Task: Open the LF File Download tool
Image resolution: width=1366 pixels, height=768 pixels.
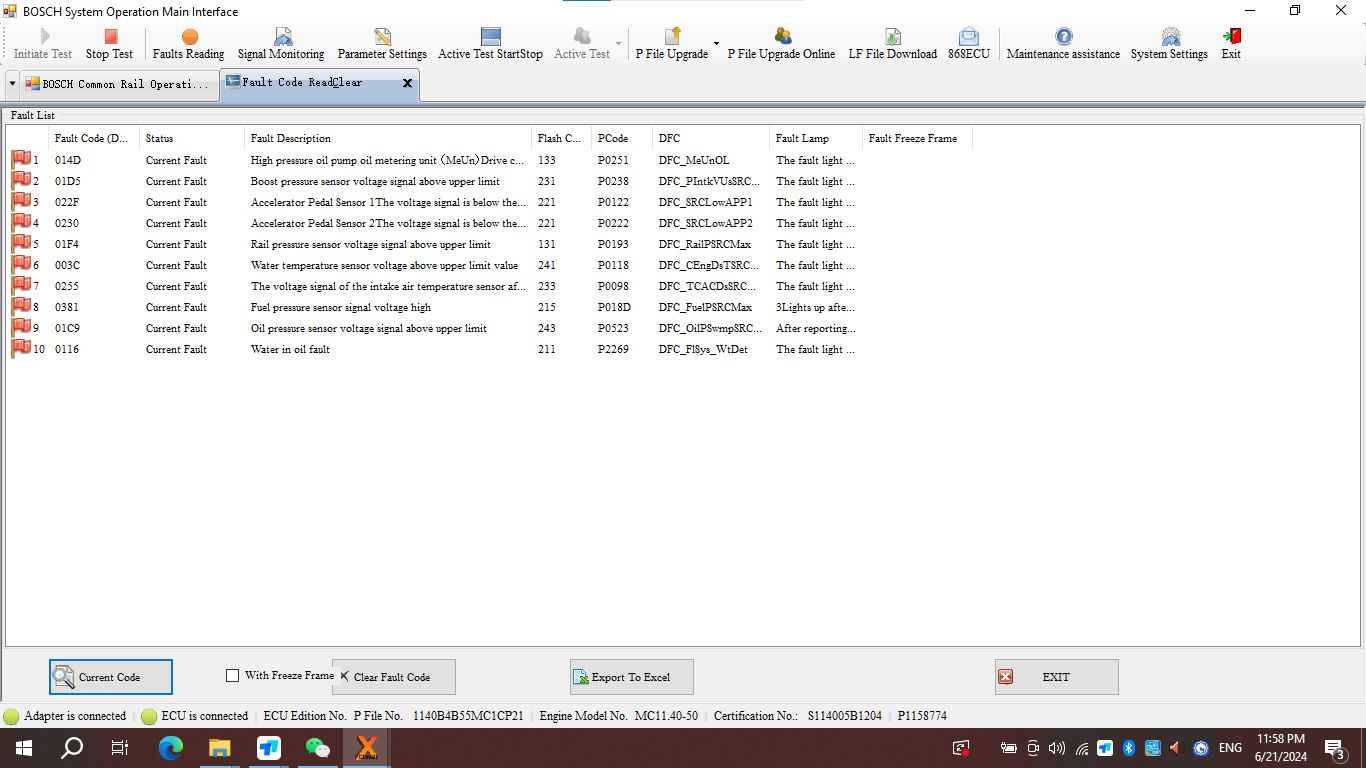Action: click(x=892, y=44)
